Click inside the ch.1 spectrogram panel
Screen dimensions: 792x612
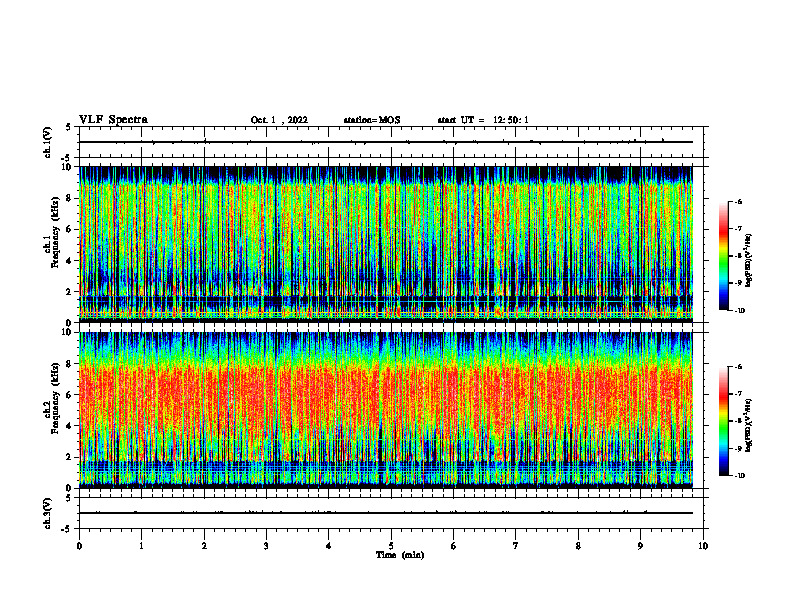[386, 244]
